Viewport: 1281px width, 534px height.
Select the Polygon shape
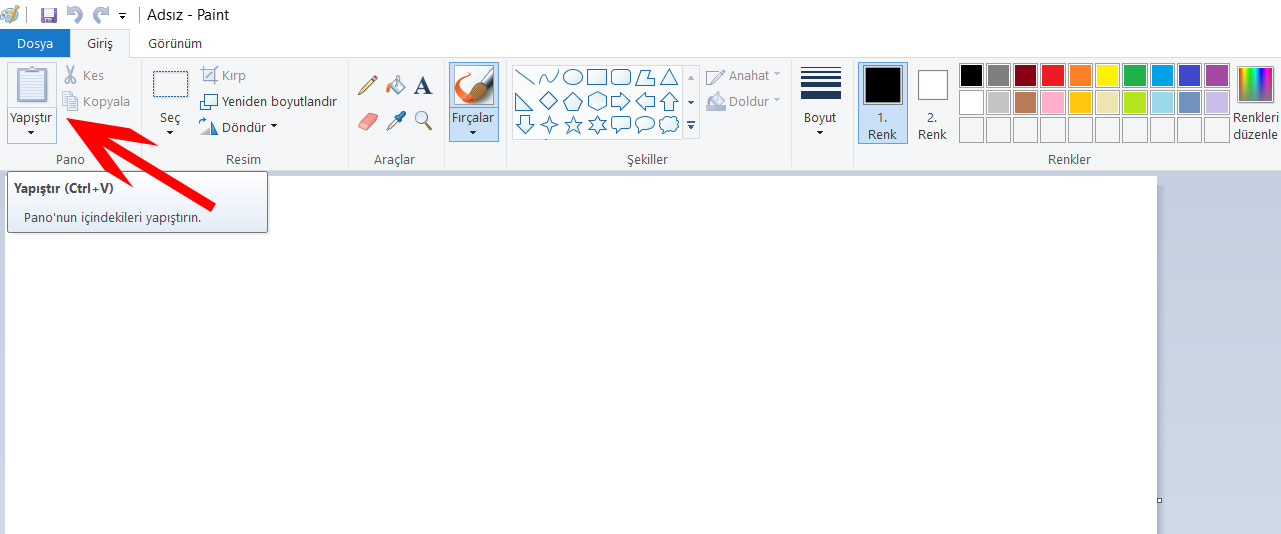click(645, 77)
